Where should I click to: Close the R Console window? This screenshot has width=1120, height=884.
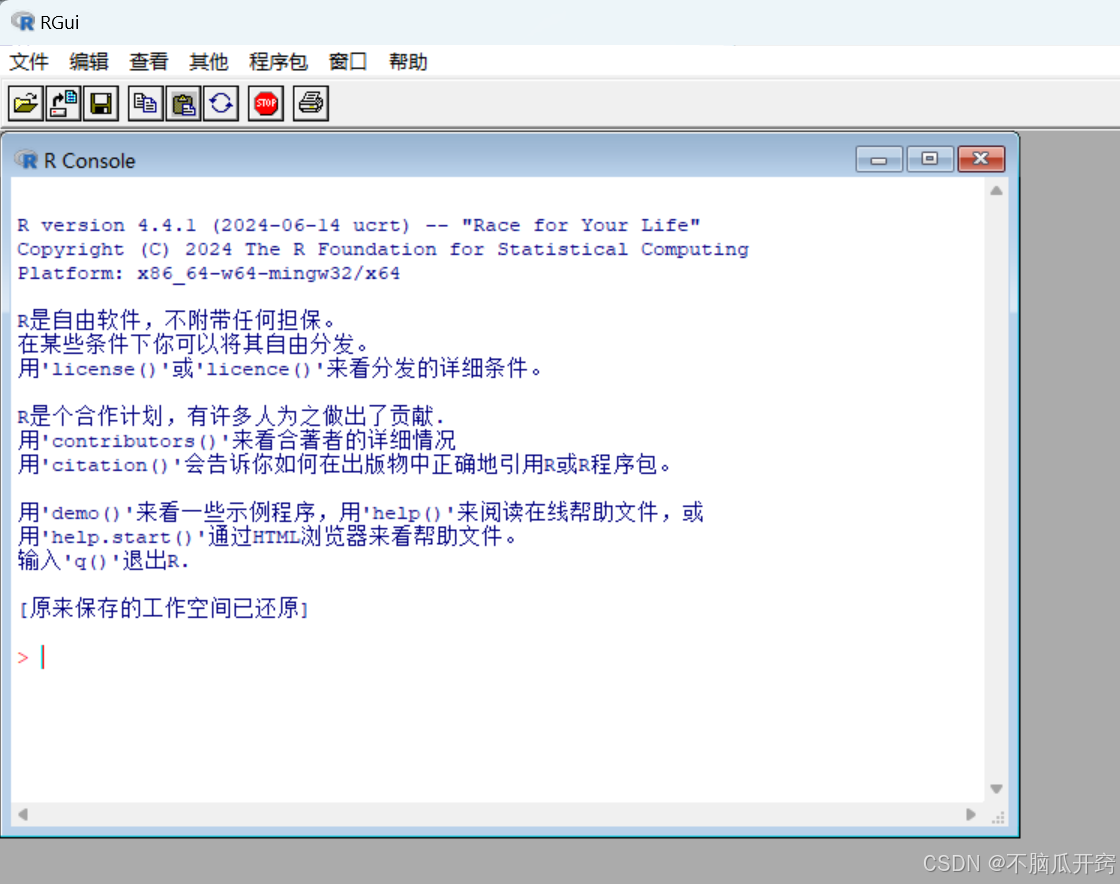[x=981, y=159]
